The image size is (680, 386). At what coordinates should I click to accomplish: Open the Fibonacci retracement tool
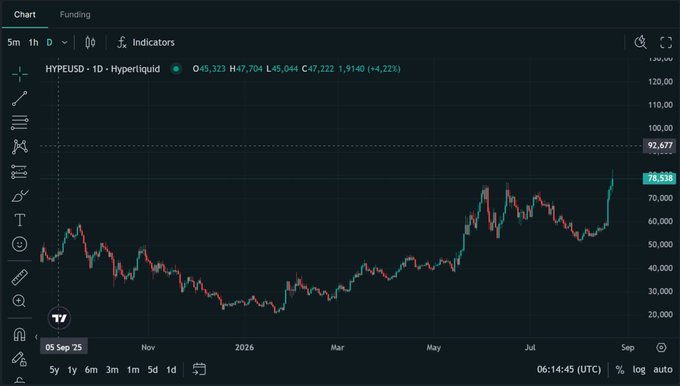click(20, 122)
